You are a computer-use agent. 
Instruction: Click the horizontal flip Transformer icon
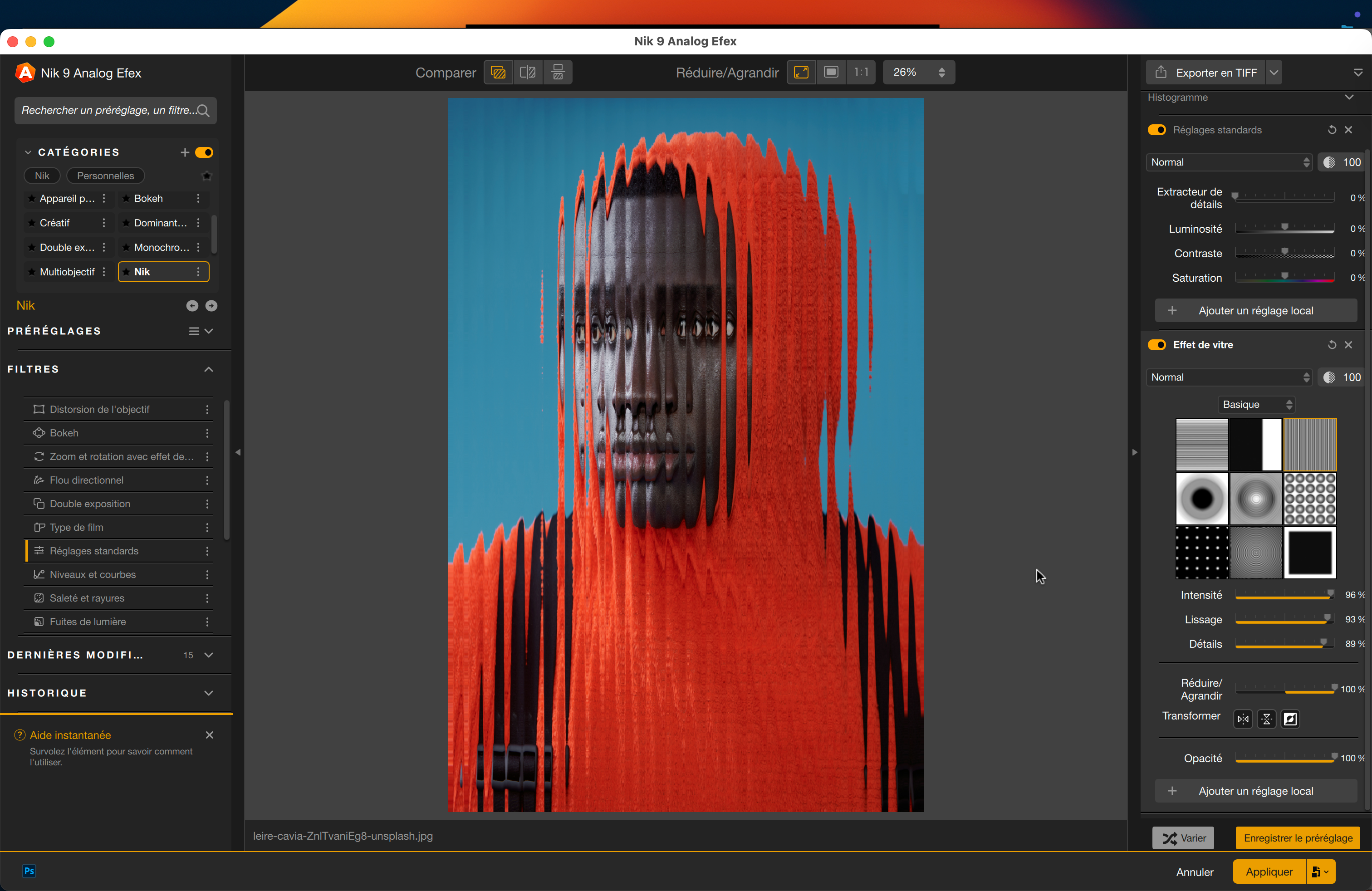(1243, 719)
